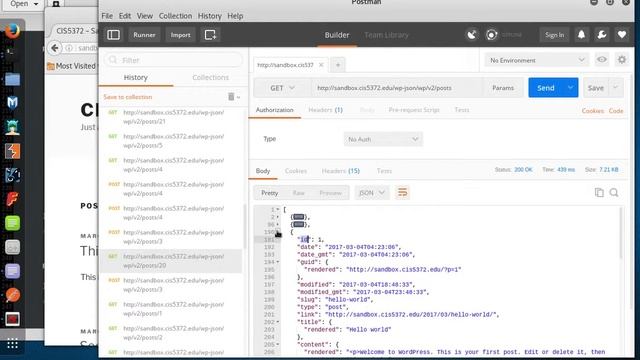Select the request Headers (1) tab
Image resolution: width=640 pixels, height=360 pixels.
(x=325, y=110)
